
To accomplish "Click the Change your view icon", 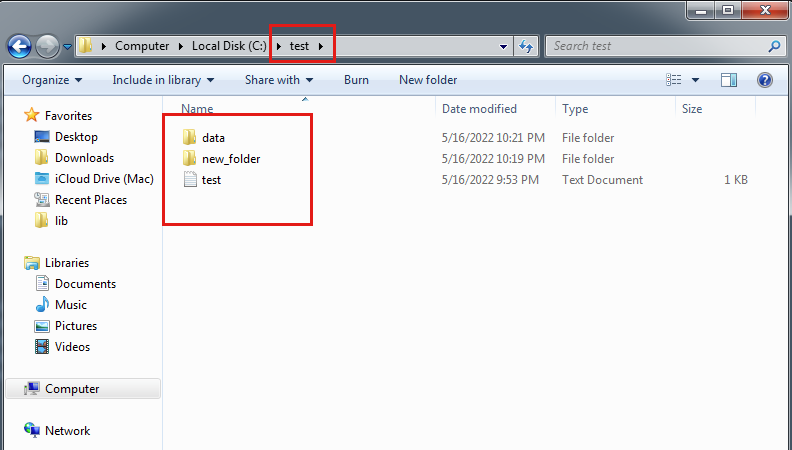I will [674, 80].
